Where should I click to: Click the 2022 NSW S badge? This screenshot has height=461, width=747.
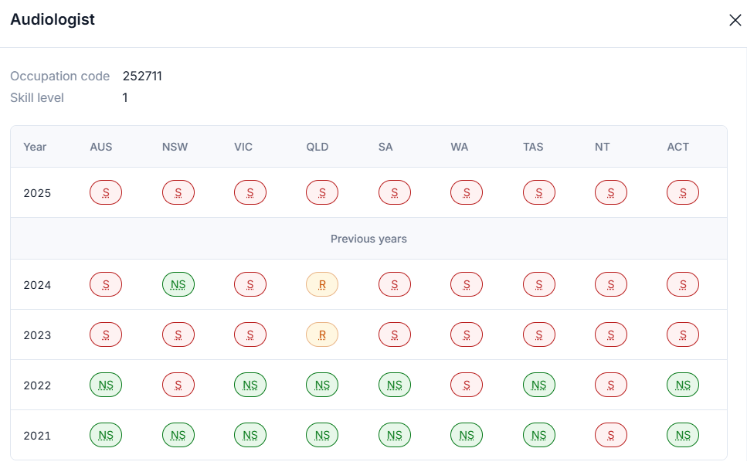[x=178, y=385]
